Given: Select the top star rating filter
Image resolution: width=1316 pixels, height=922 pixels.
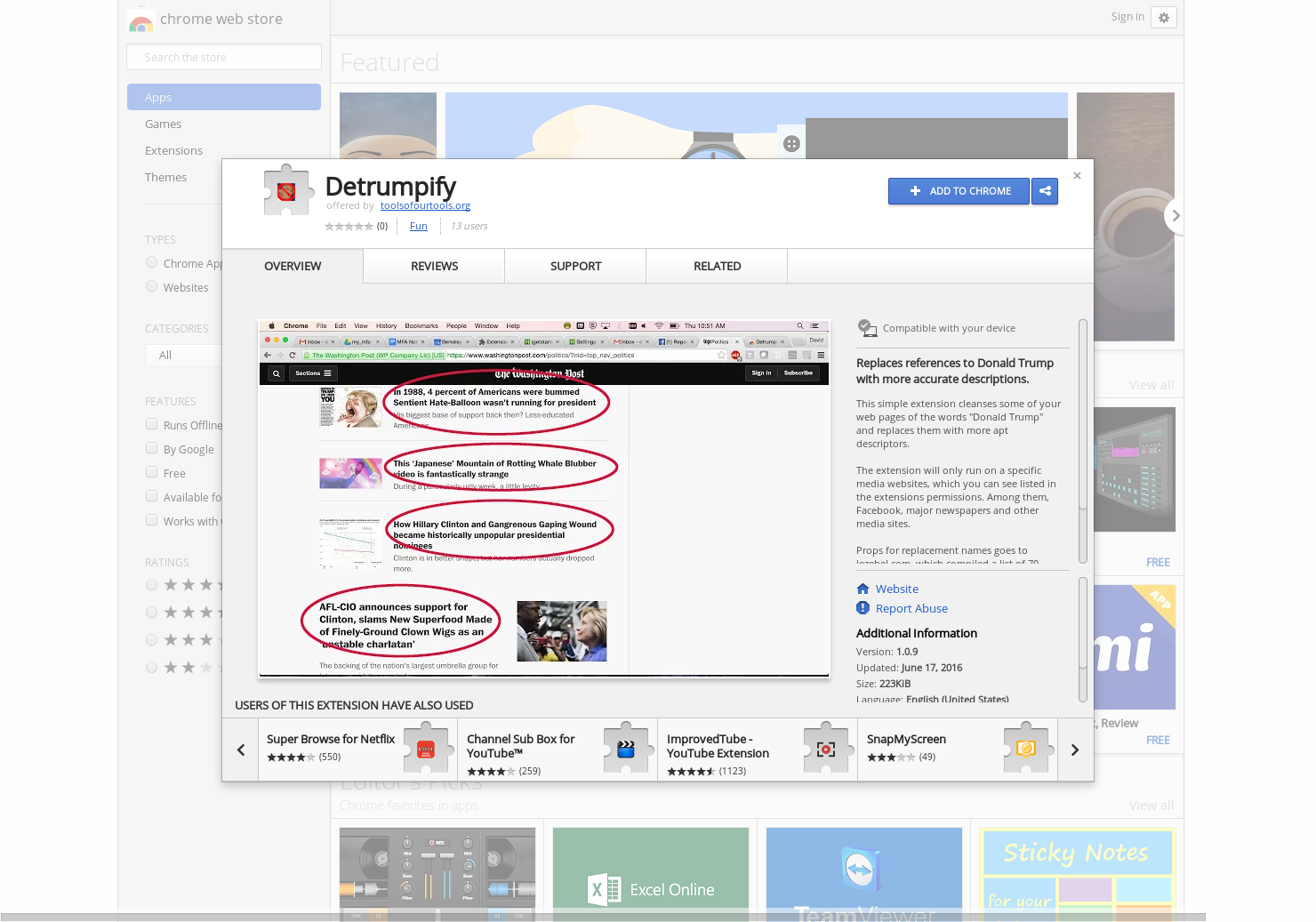Looking at the screenshot, I should 152,585.
